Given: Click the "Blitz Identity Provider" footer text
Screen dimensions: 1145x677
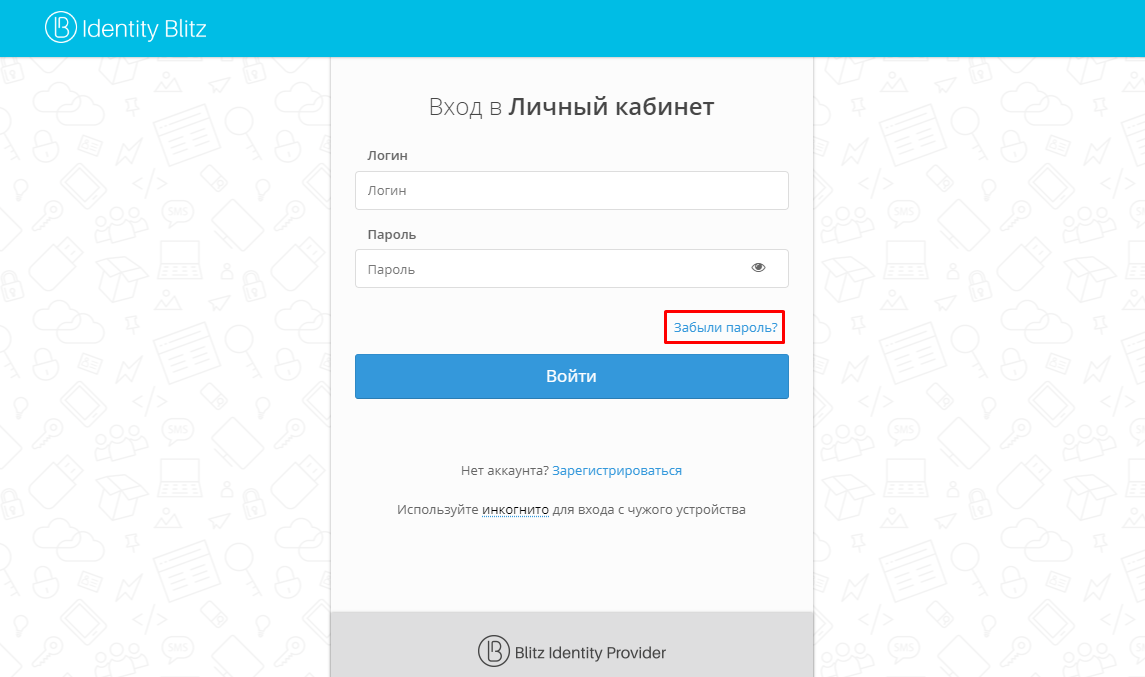Looking at the screenshot, I should point(590,653).
